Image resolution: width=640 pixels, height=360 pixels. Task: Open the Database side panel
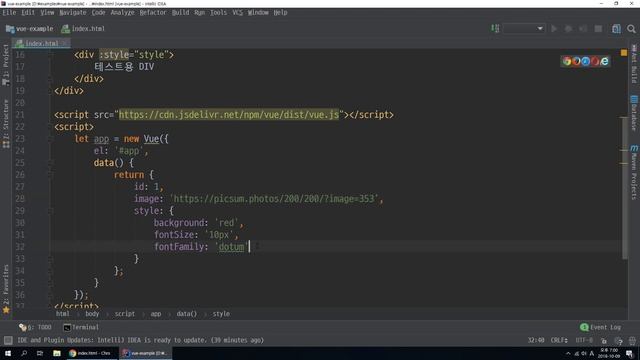point(634,113)
